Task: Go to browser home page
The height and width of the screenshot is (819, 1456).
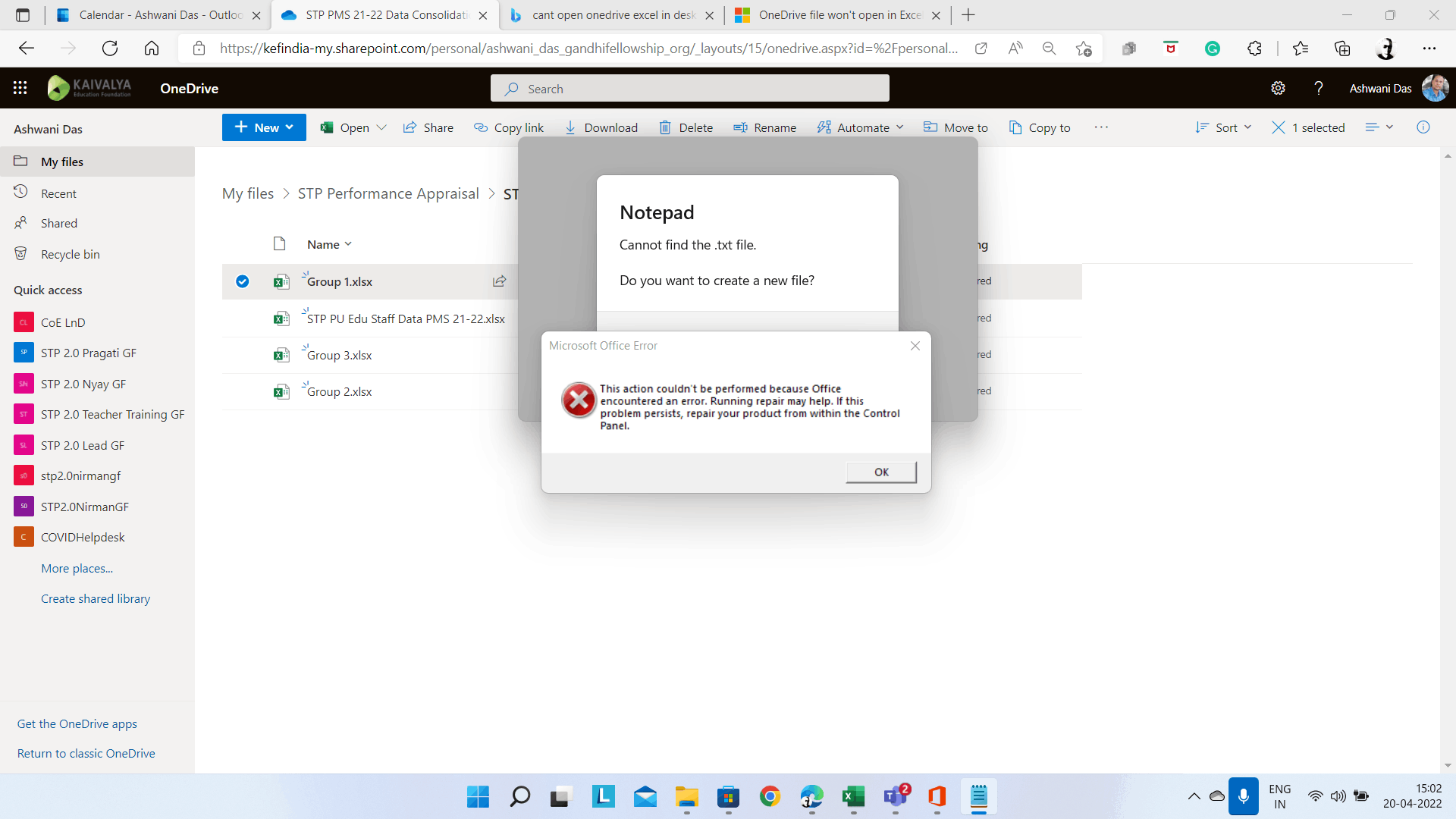Action: point(152,49)
